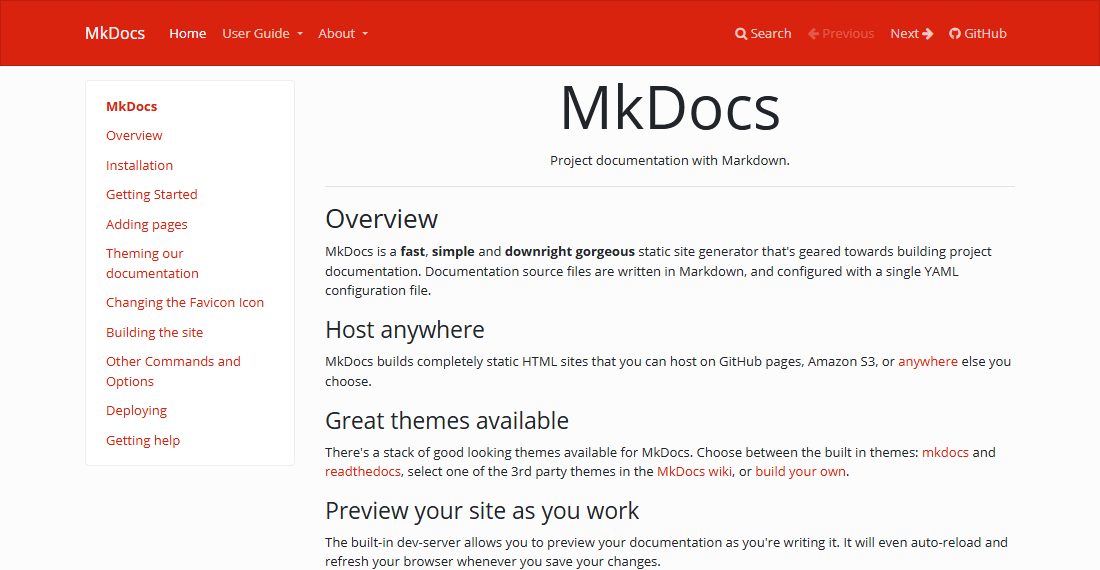Open the User Guide menu
Image resolution: width=1100 pixels, height=570 pixels.
point(263,34)
